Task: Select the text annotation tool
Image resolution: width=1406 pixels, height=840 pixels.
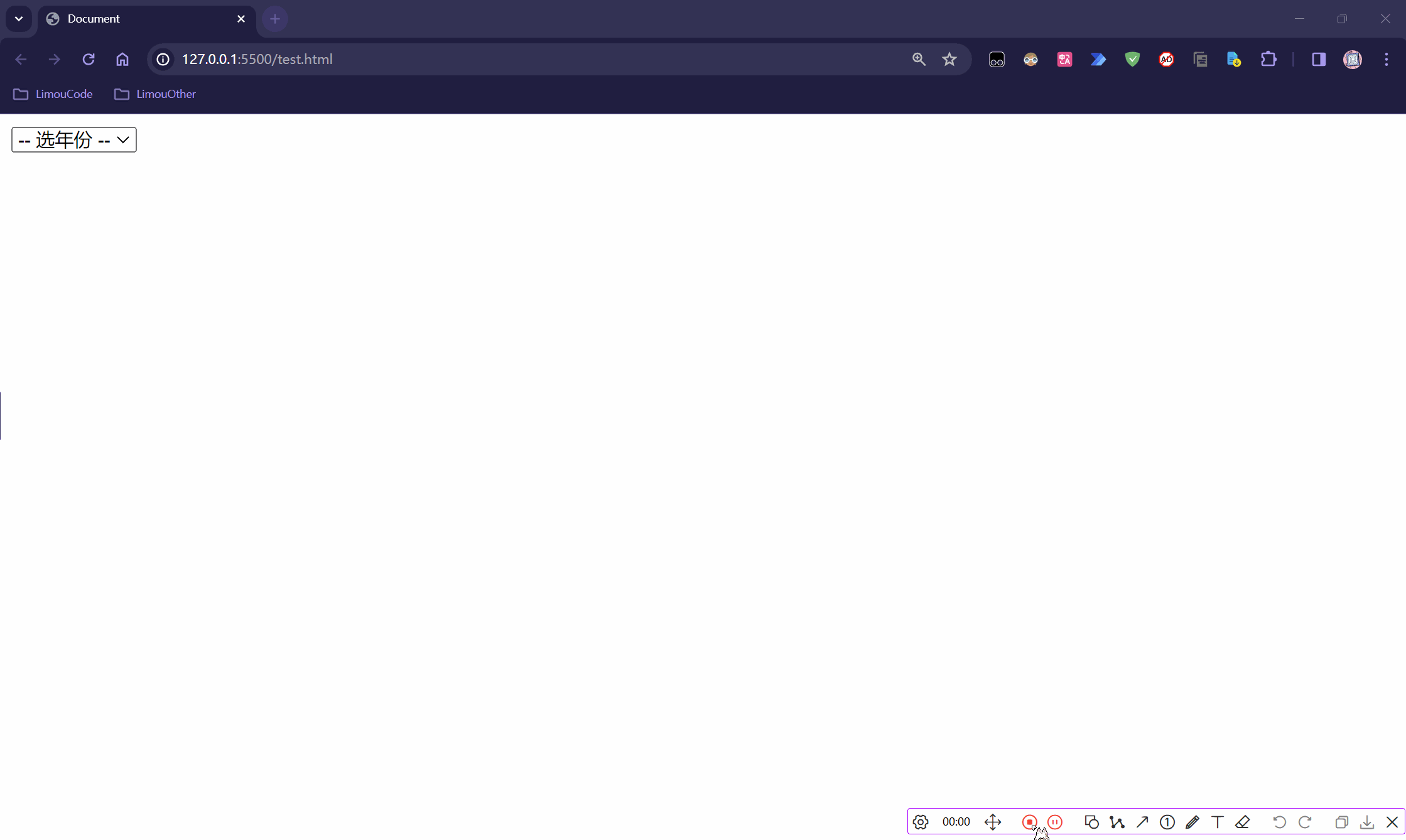Action: click(1218, 822)
